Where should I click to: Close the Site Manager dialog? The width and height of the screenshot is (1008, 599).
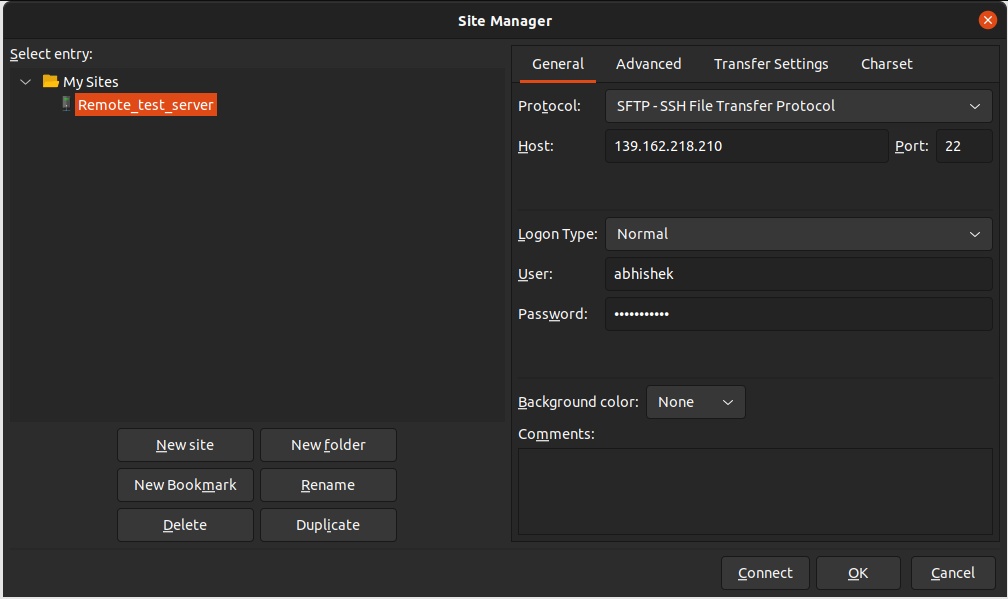[988, 20]
